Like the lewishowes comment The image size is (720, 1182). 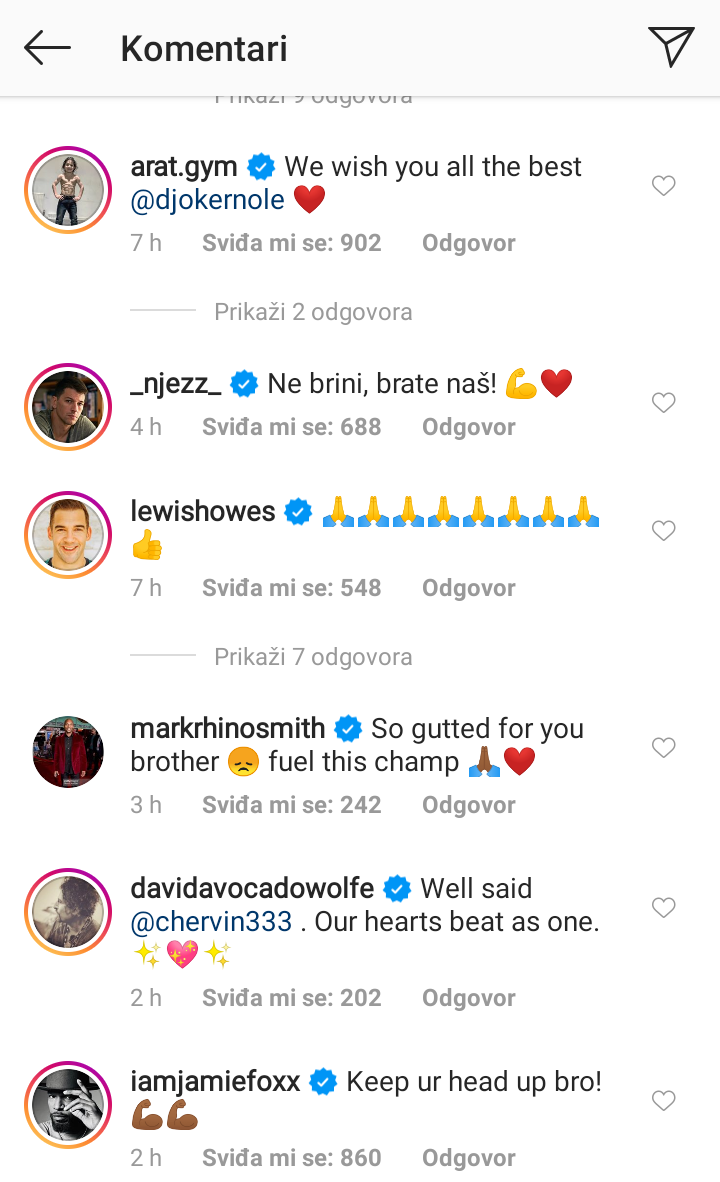(x=663, y=531)
